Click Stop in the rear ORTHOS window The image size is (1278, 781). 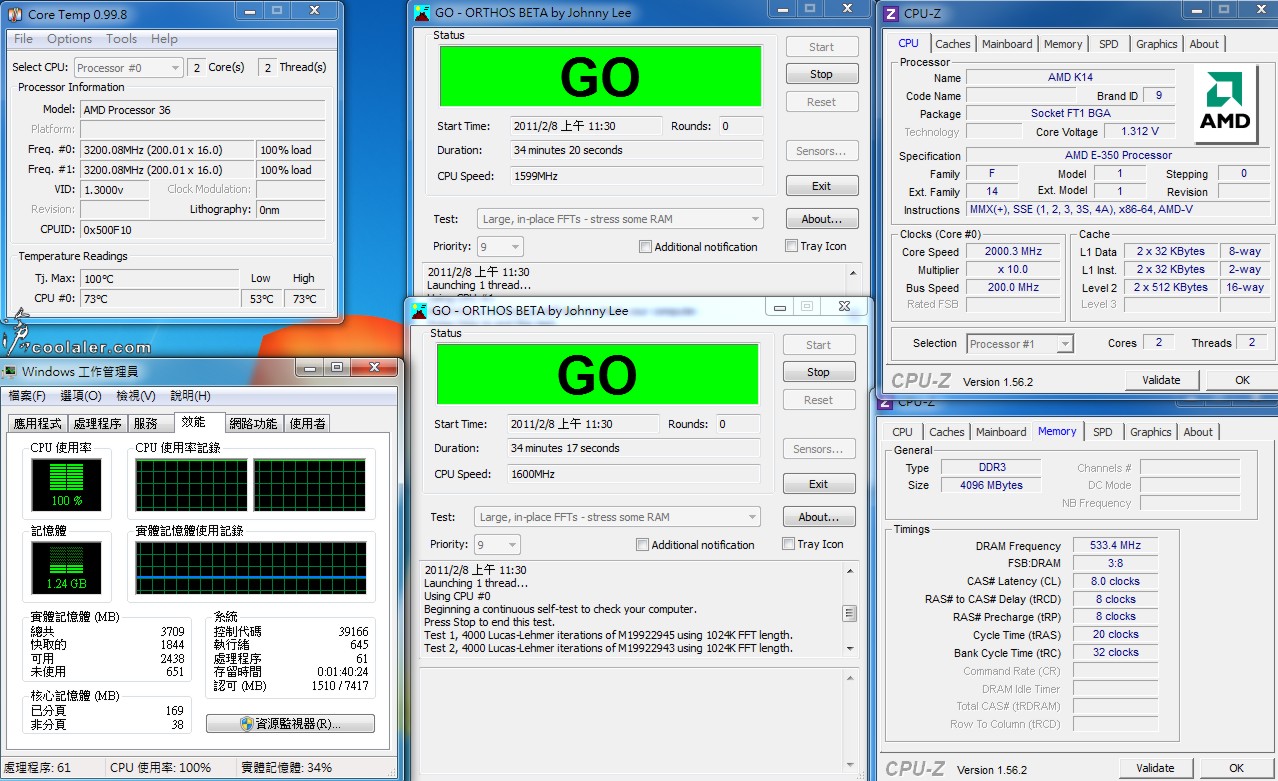click(x=821, y=74)
